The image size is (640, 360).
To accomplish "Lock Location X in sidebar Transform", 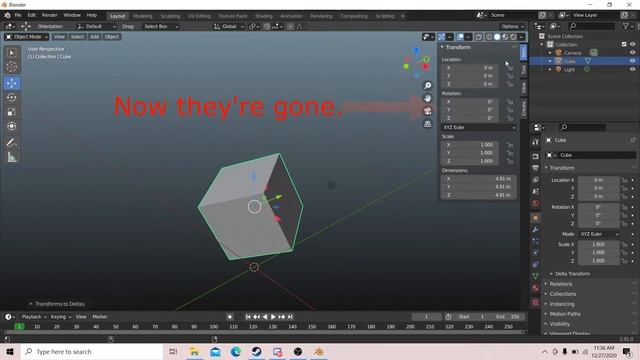I will 510,68.
